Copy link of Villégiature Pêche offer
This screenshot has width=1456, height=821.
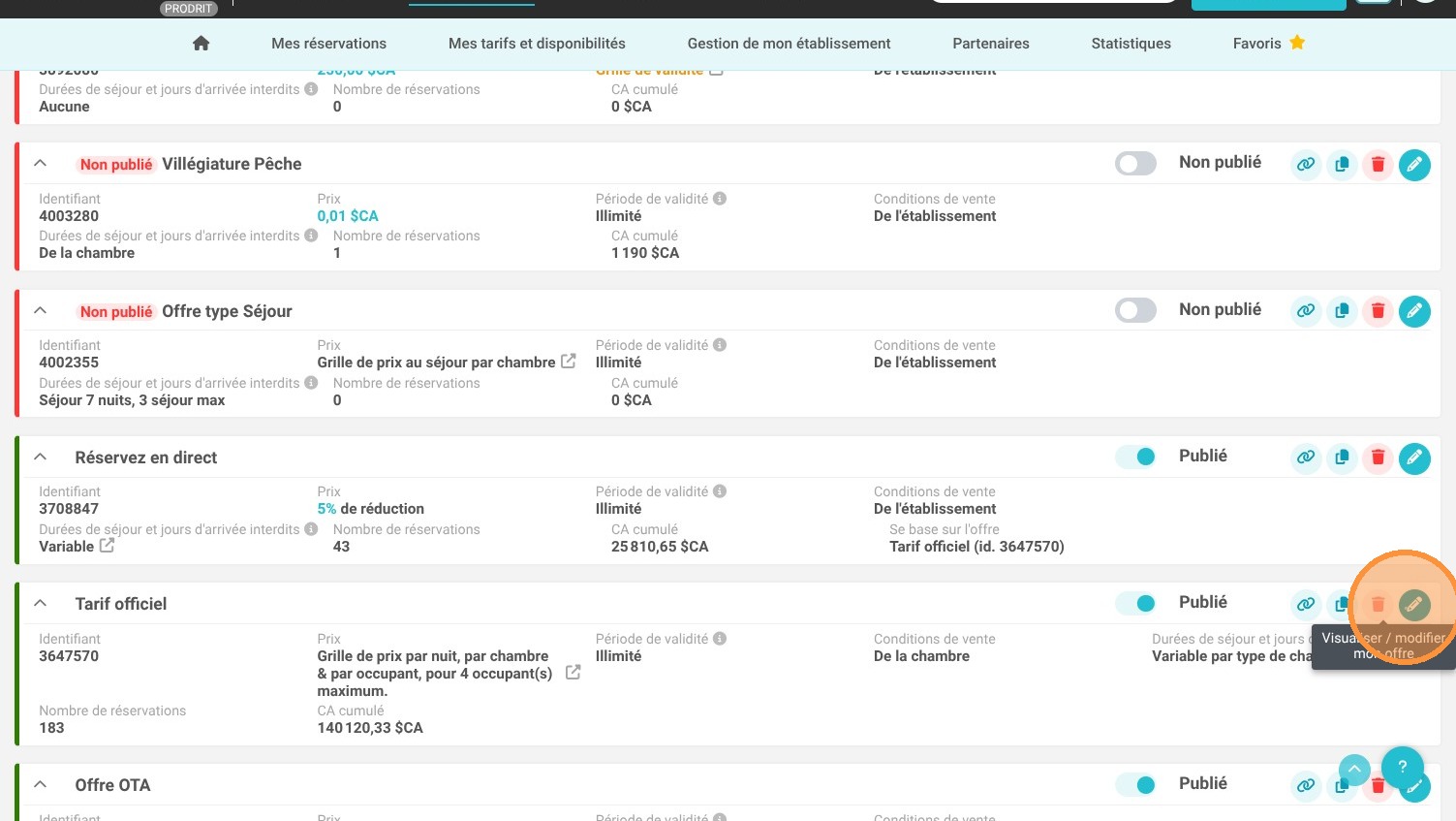[x=1306, y=165]
